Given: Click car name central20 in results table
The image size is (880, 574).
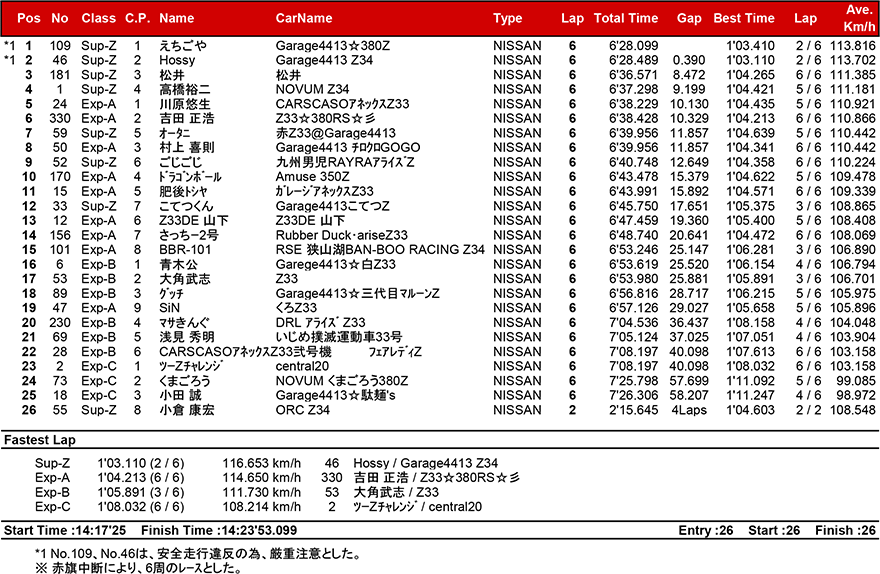Looking at the screenshot, I should 302,366.
